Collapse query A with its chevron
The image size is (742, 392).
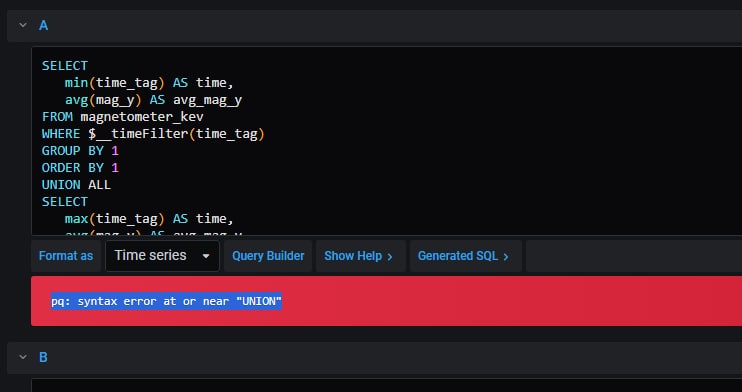[x=23, y=25]
